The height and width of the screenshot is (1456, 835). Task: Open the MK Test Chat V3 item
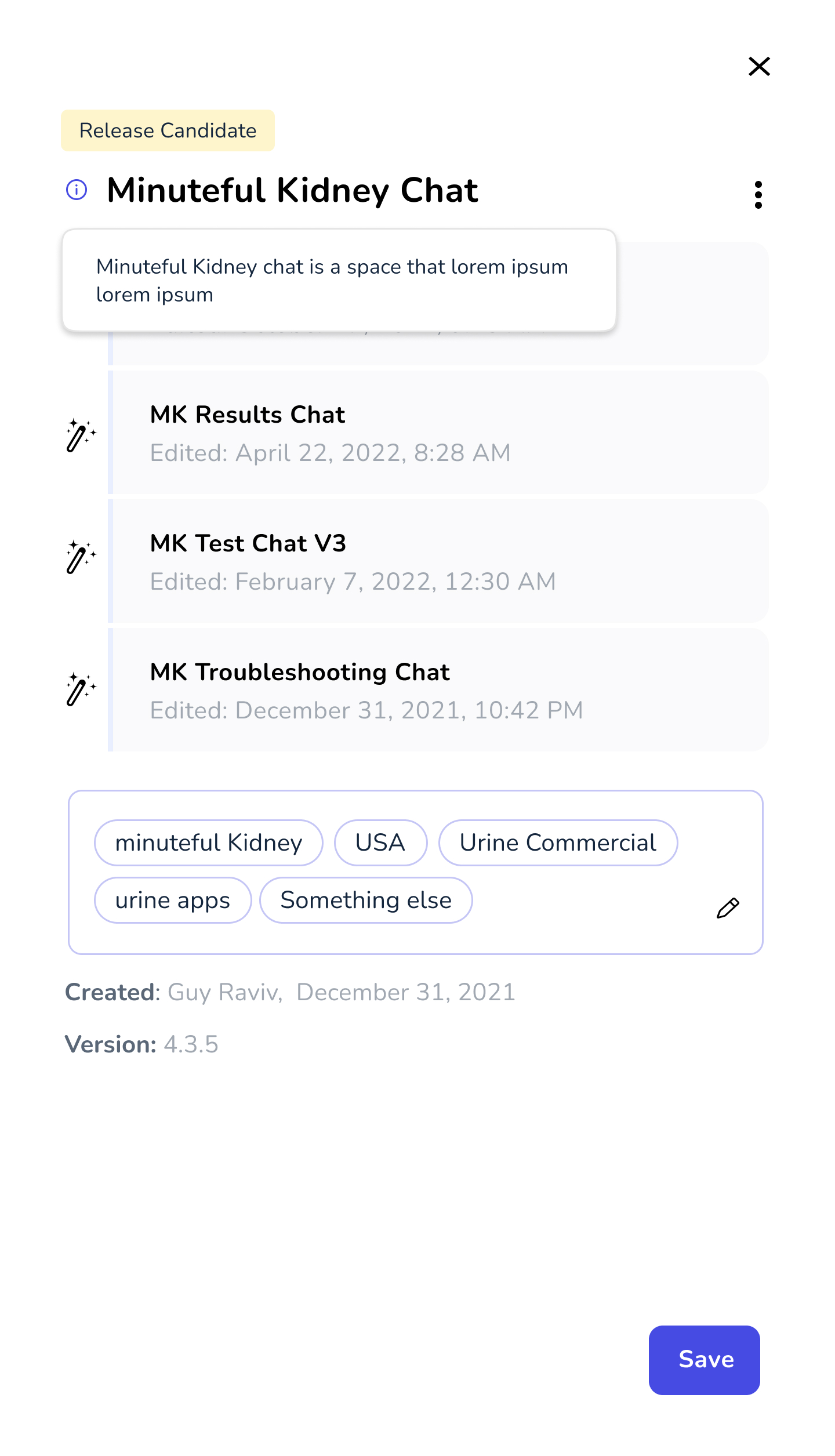[438, 561]
